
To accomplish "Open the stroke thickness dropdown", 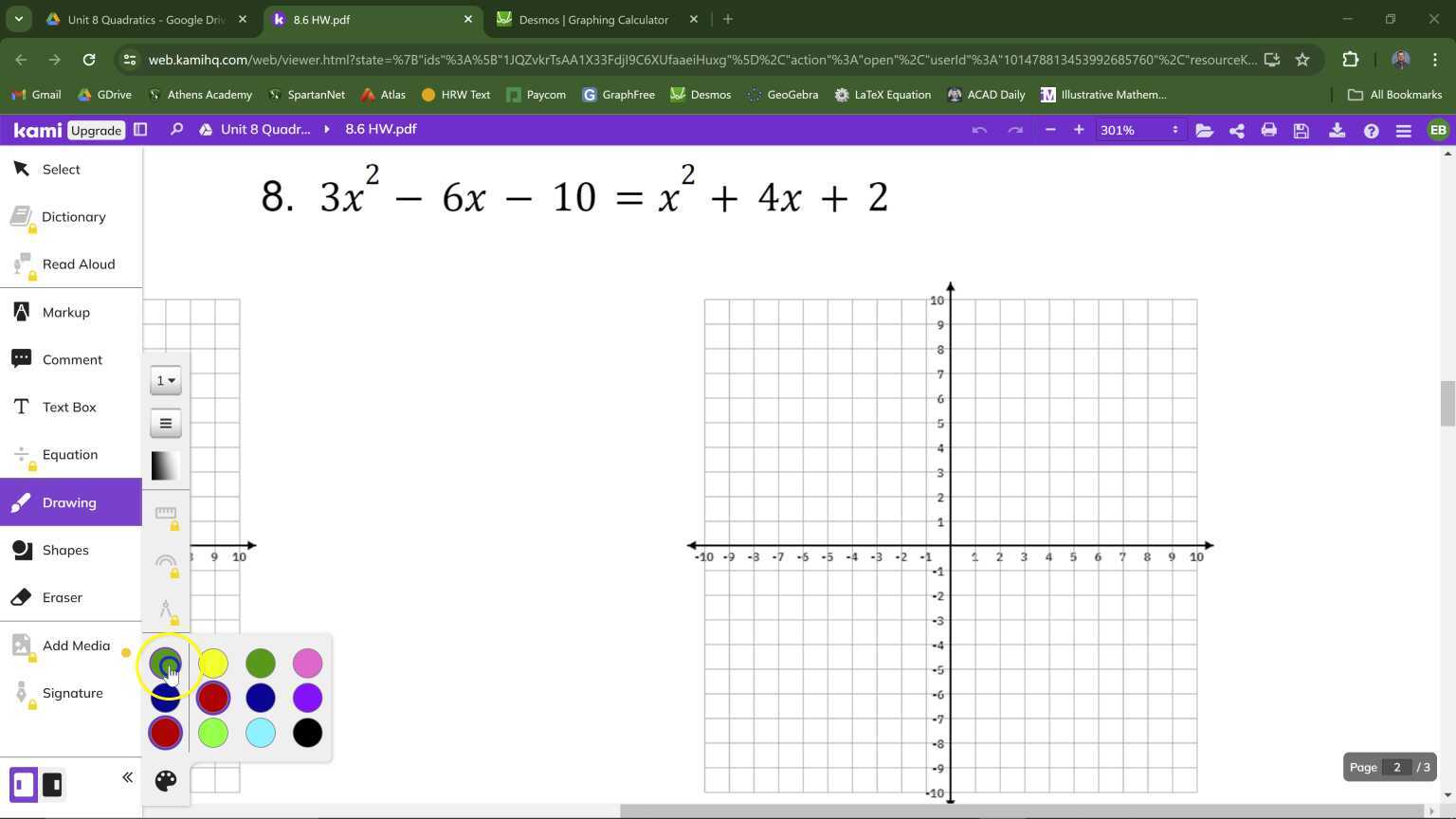I will pos(166,380).
